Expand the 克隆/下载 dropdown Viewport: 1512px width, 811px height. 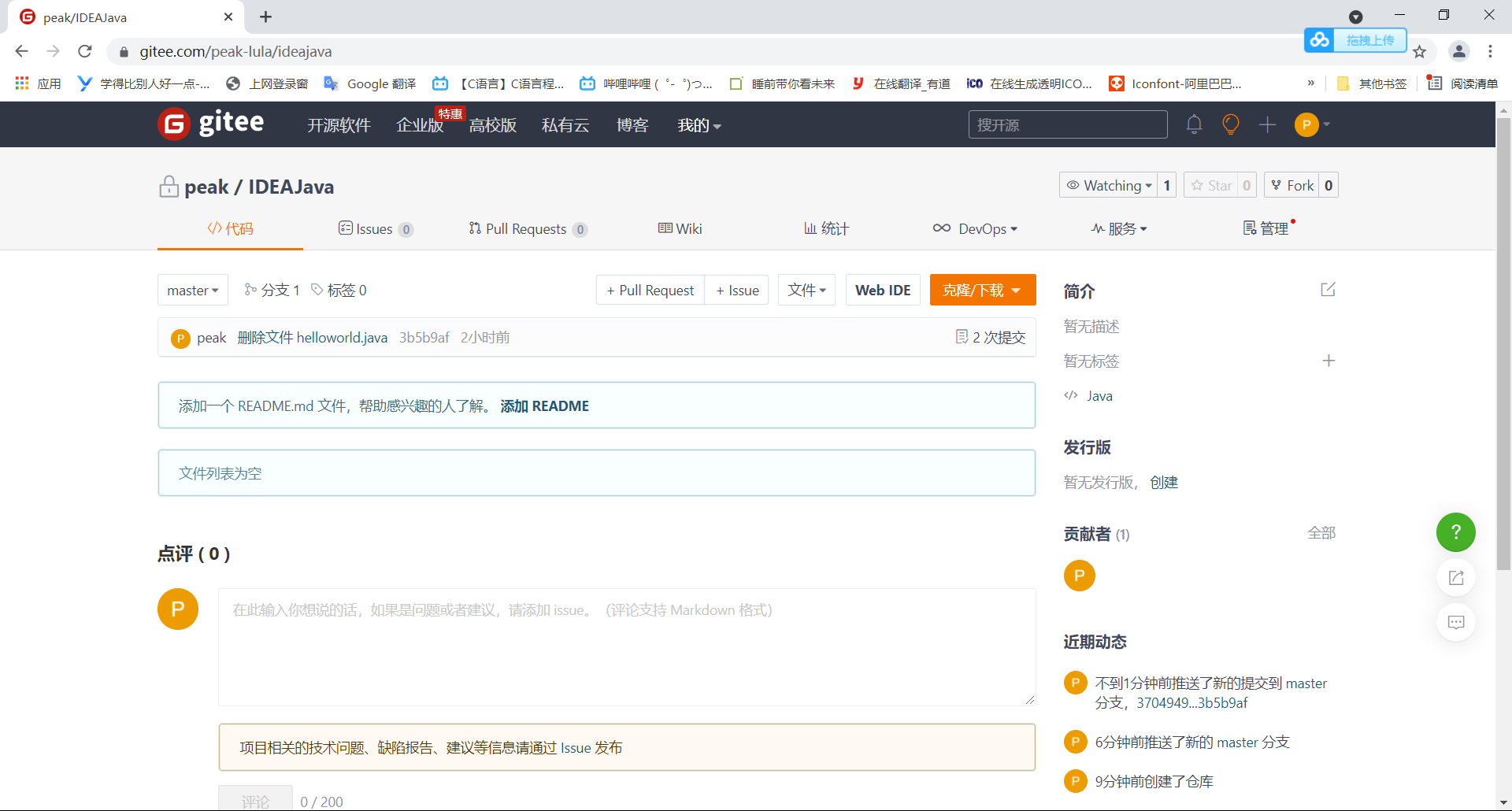coord(983,290)
